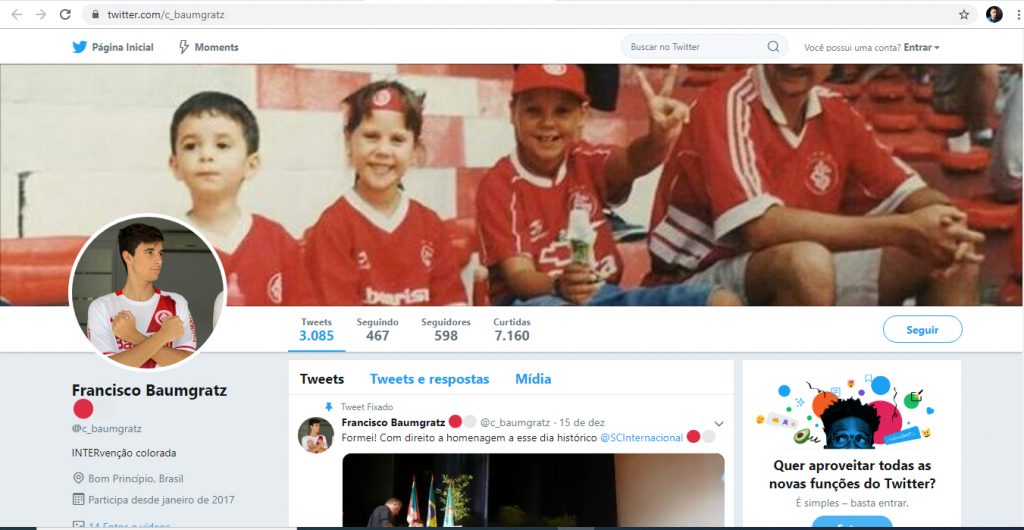Click the calendar icon beside join date
The image size is (1024, 530).
78,500
